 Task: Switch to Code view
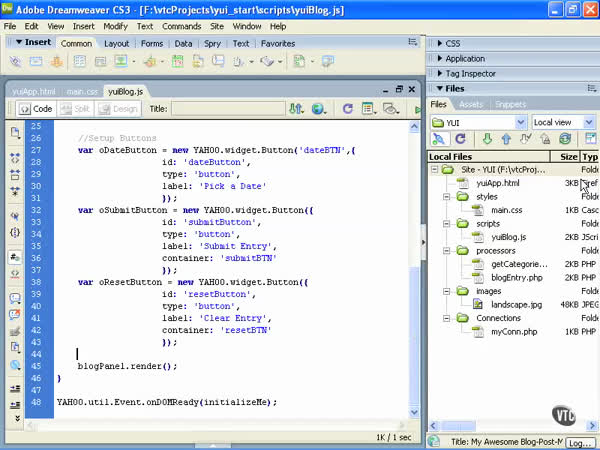[x=35, y=109]
